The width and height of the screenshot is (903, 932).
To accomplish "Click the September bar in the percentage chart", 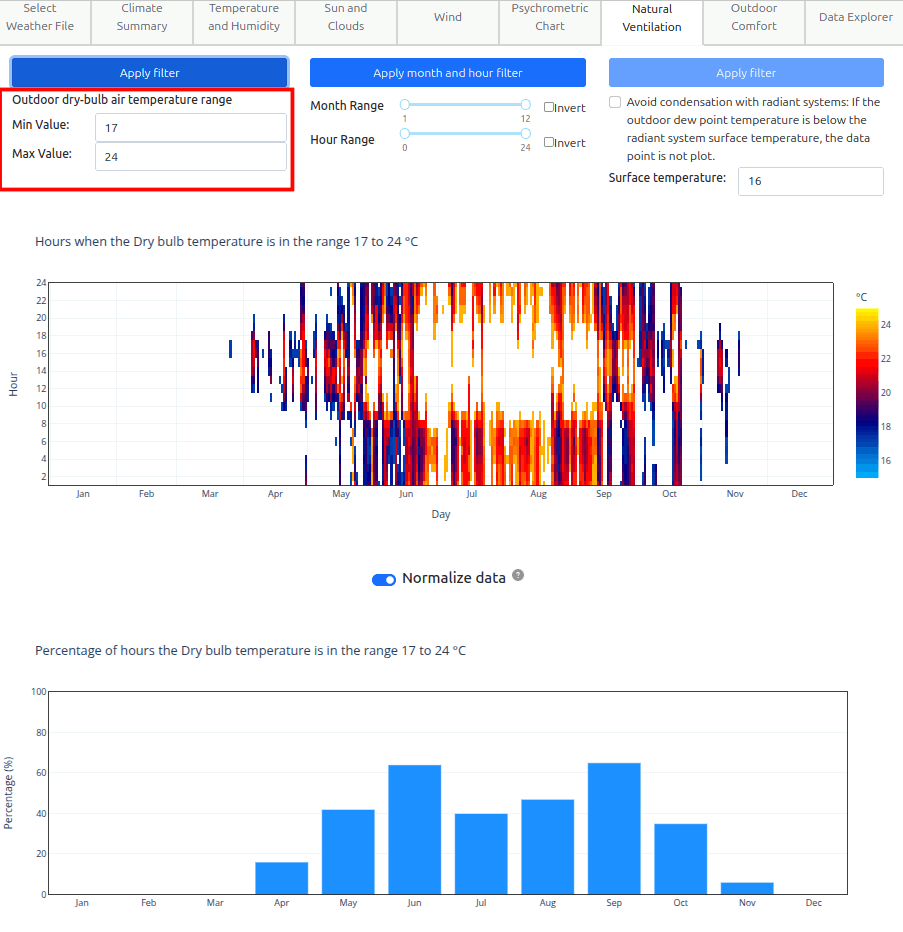I will point(614,828).
